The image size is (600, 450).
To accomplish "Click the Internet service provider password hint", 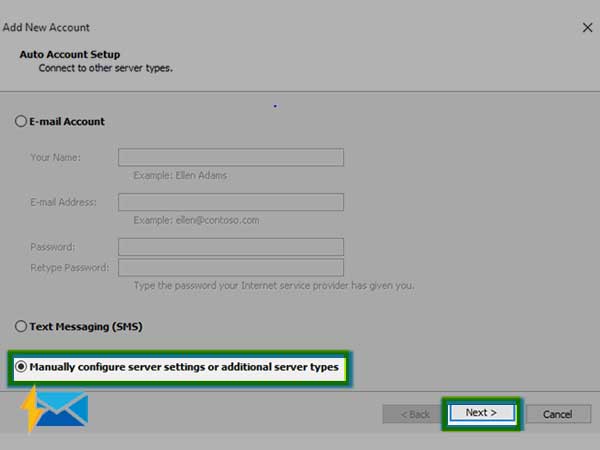I will coord(274,286).
